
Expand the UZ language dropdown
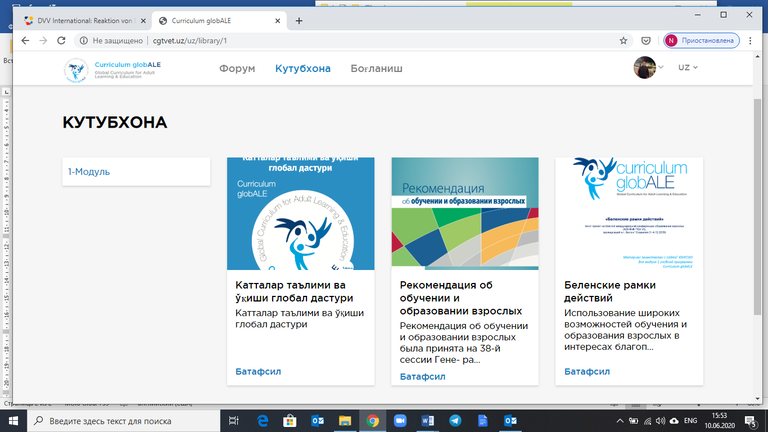pos(687,68)
